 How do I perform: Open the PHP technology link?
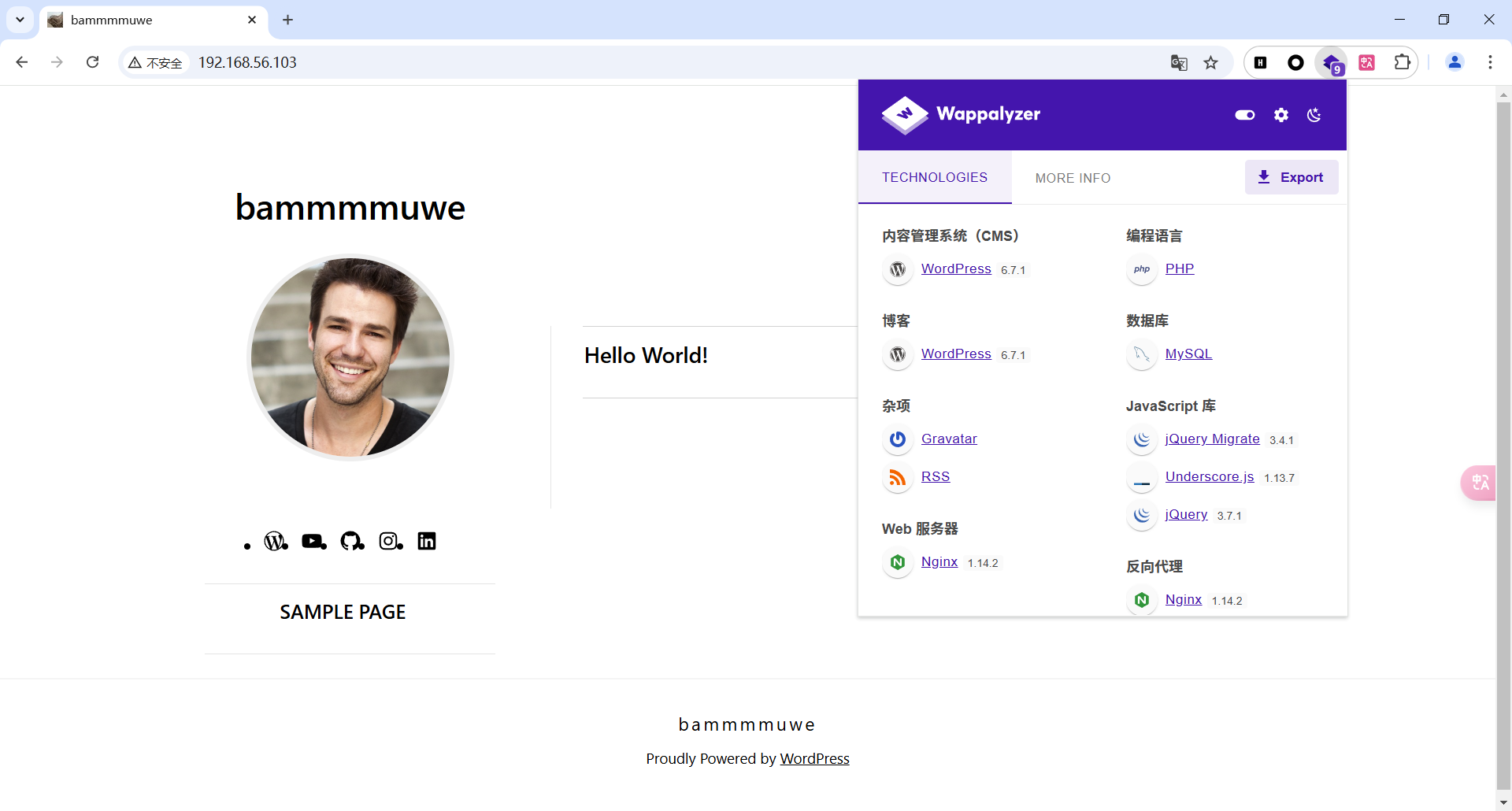tap(1180, 268)
